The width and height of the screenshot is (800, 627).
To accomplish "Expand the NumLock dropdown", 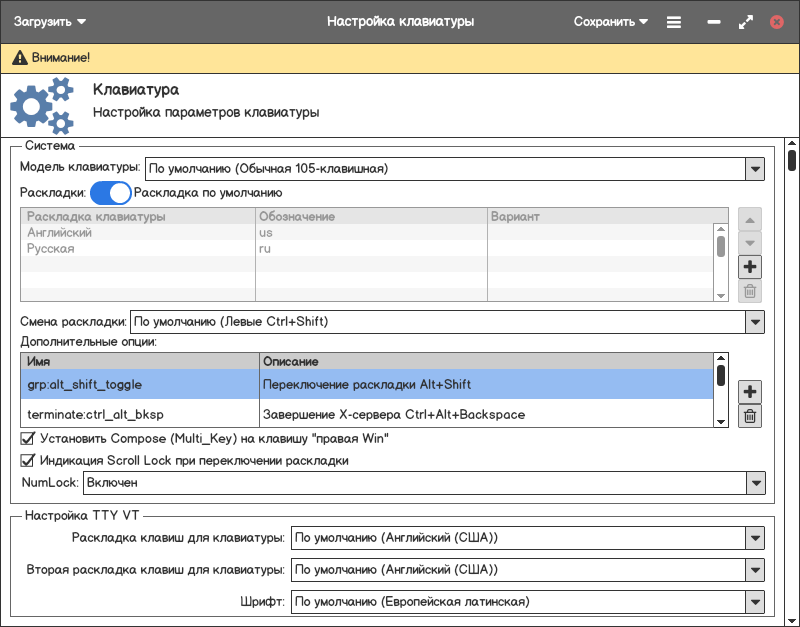I will tap(754, 483).
